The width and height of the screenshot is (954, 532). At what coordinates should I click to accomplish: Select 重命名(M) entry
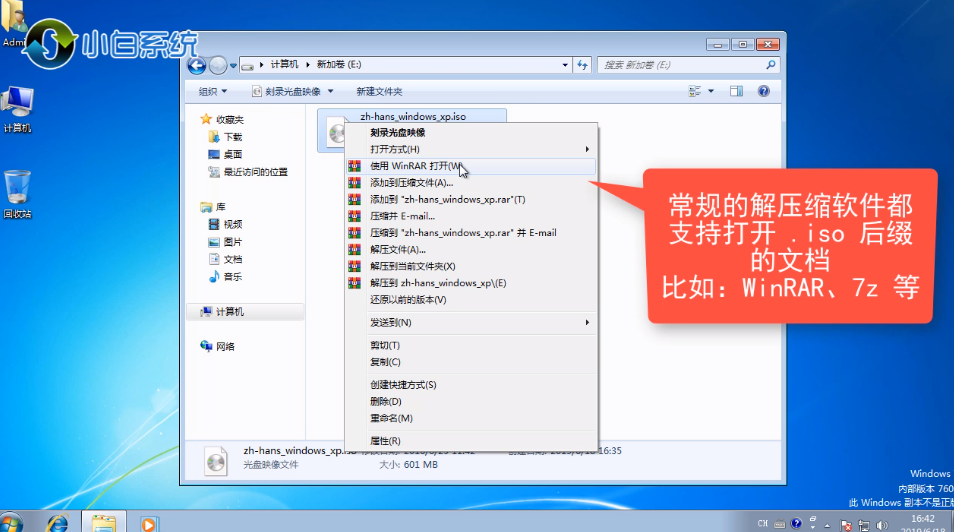click(470, 418)
